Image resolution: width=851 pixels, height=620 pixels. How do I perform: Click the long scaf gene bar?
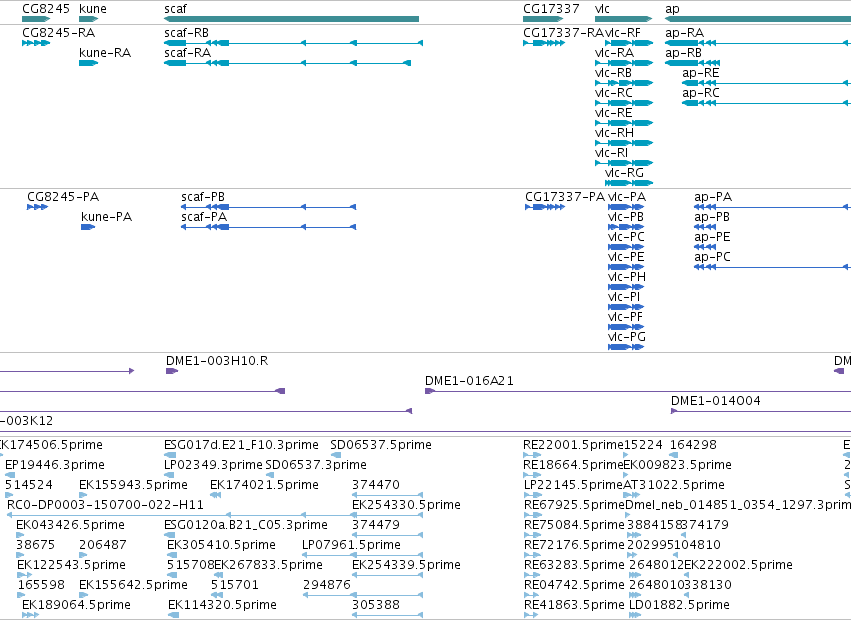(291, 19)
